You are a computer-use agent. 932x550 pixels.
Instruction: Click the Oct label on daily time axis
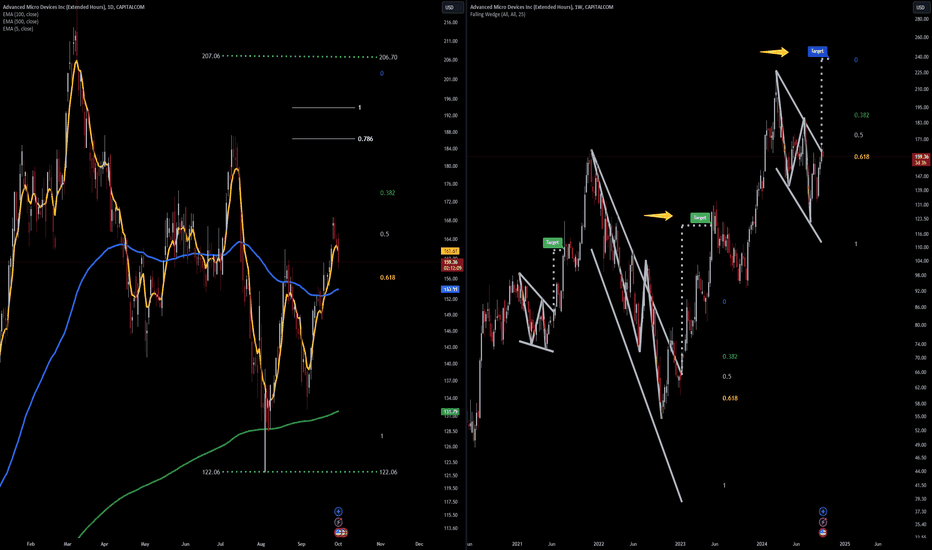(x=338, y=544)
